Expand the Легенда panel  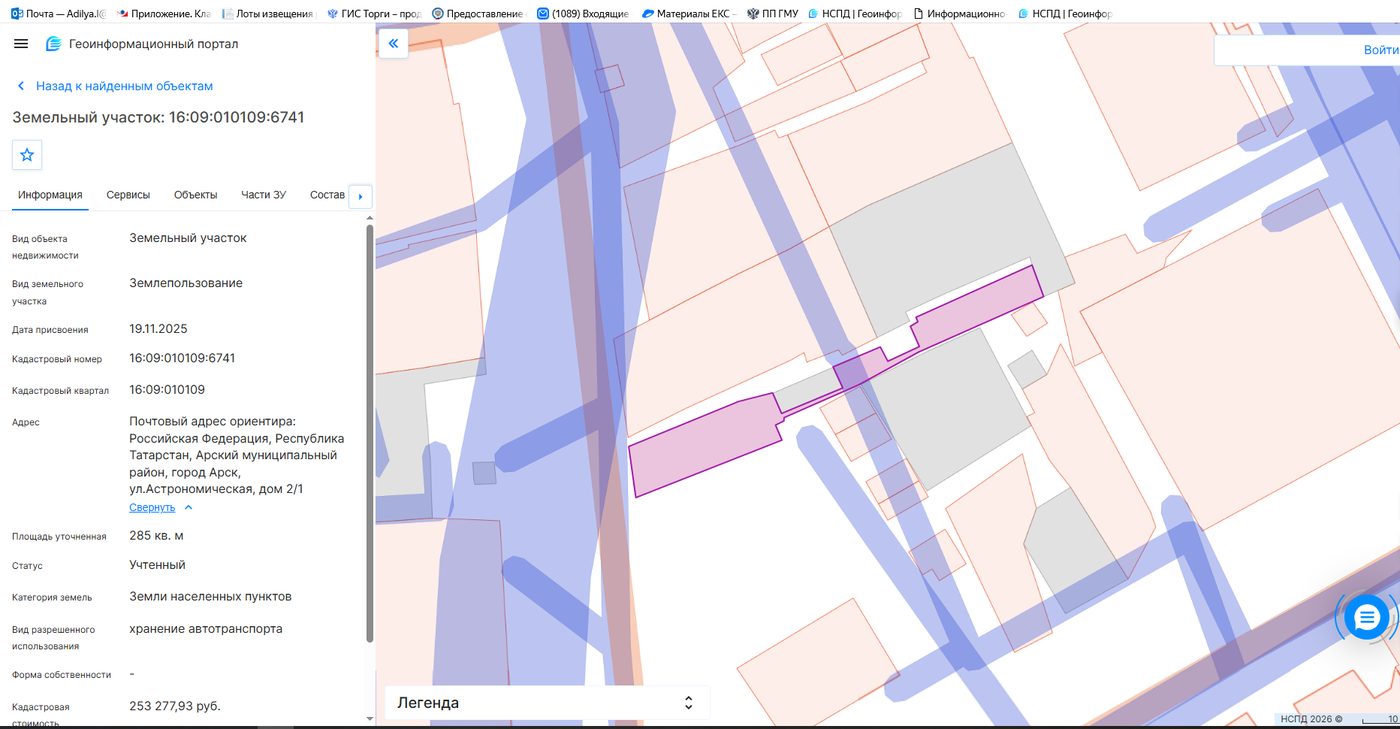click(x=547, y=703)
